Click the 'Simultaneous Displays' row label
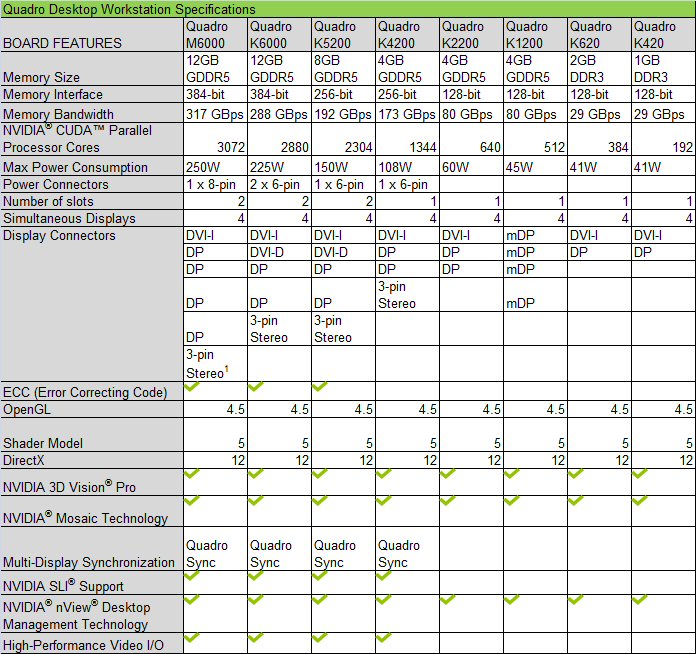Image resolution: width=696 pixels, height=654 pixels. pyautogui.click(x=69, y=218)
